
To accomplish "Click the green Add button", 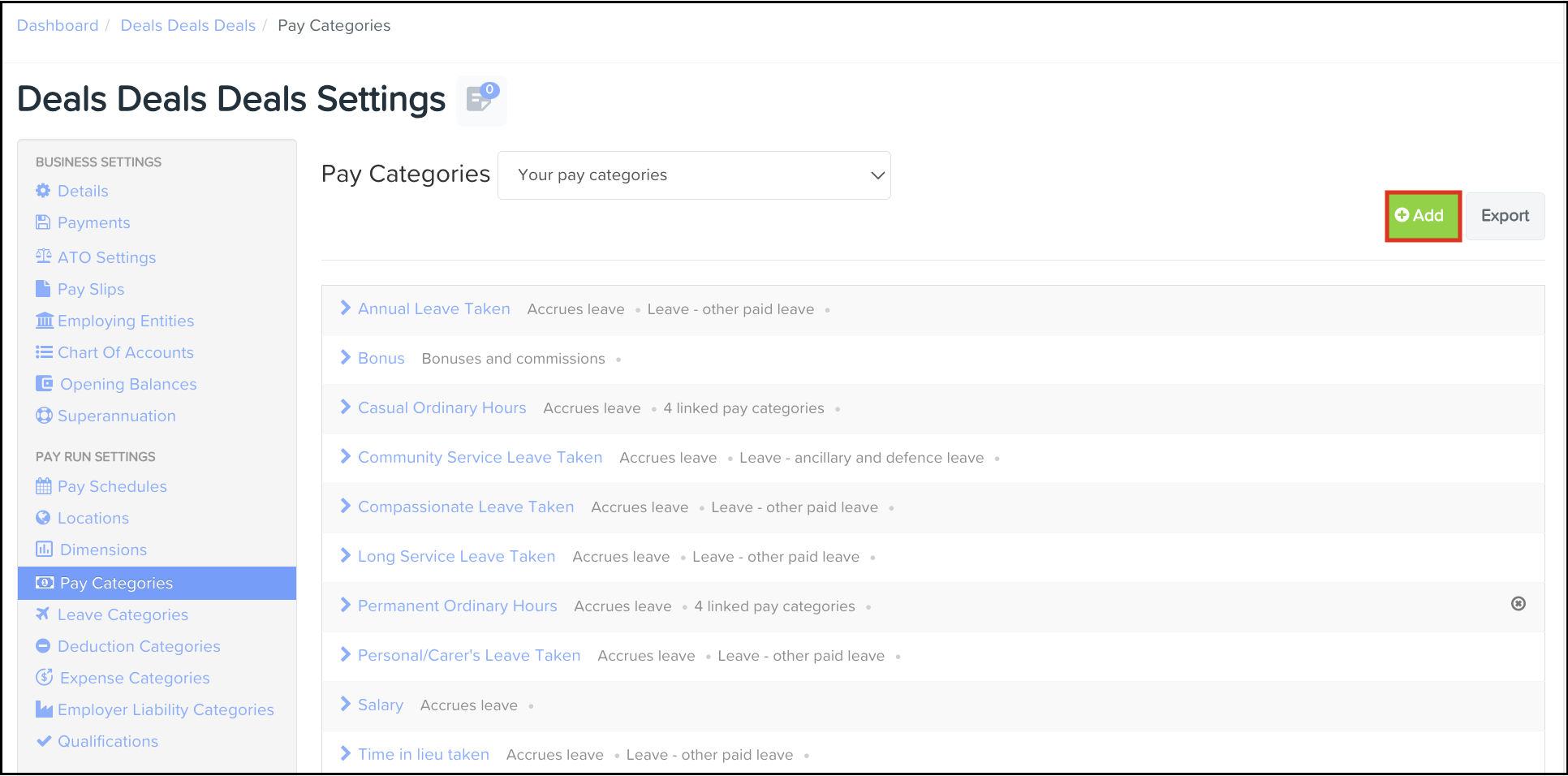I will click(x=1422, y=215).
